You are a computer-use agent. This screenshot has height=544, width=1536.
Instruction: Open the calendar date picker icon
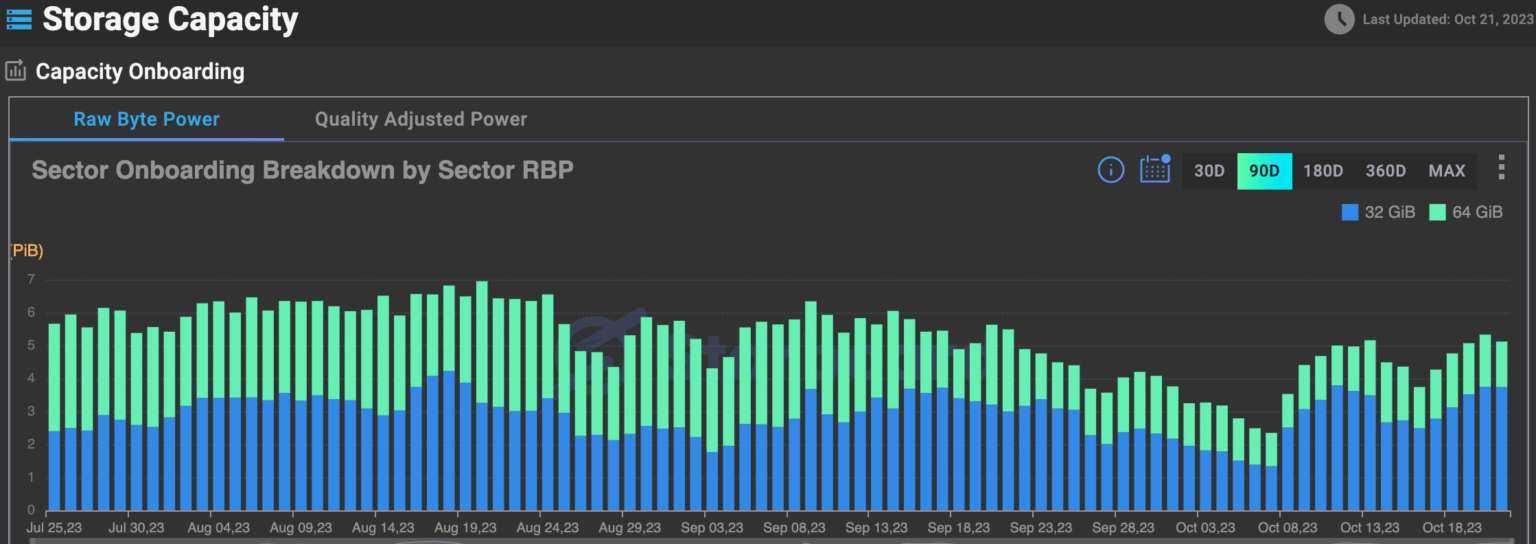pos(1155,169)
